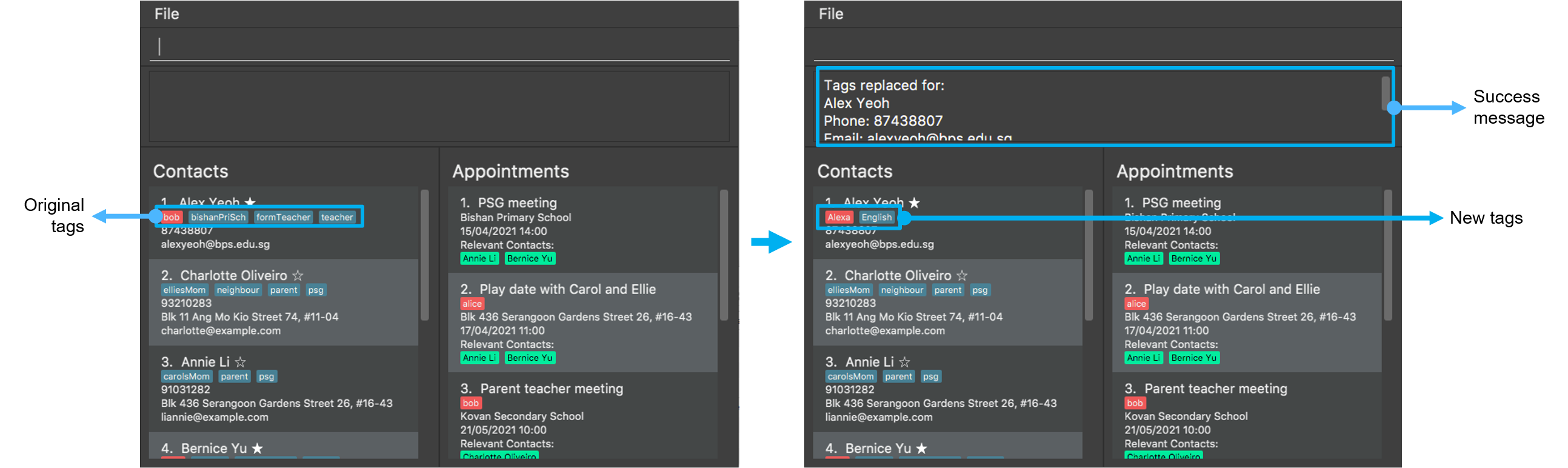Click the Contacts list scrollbar in left window
The width and height of the screenshot is (1568, 468).
(x=425, y=255)
